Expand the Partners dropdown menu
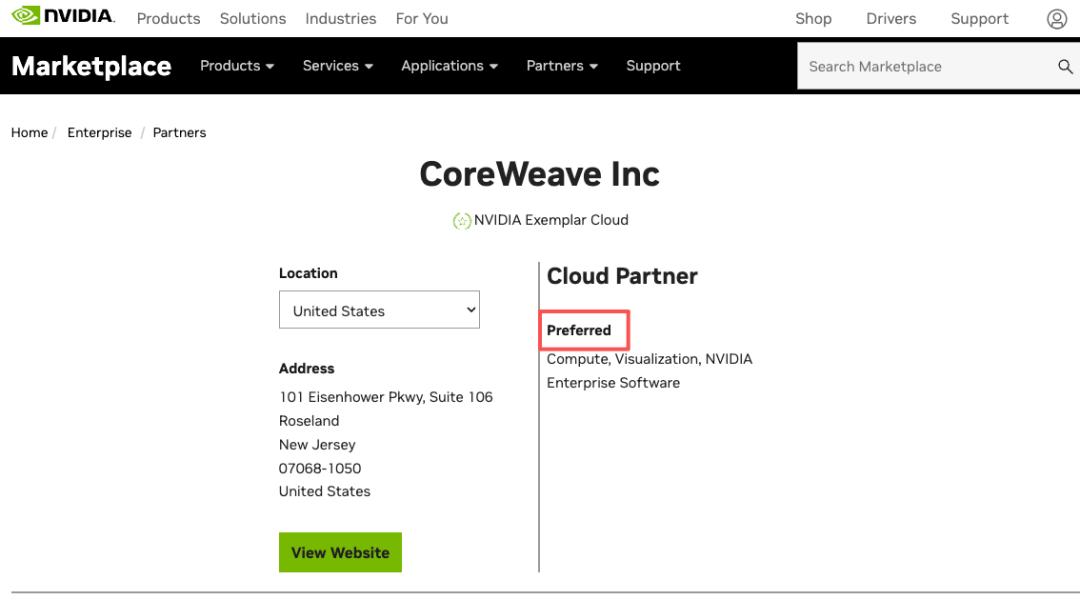This screenshot has width=1080, height=600. coord(562,66)
